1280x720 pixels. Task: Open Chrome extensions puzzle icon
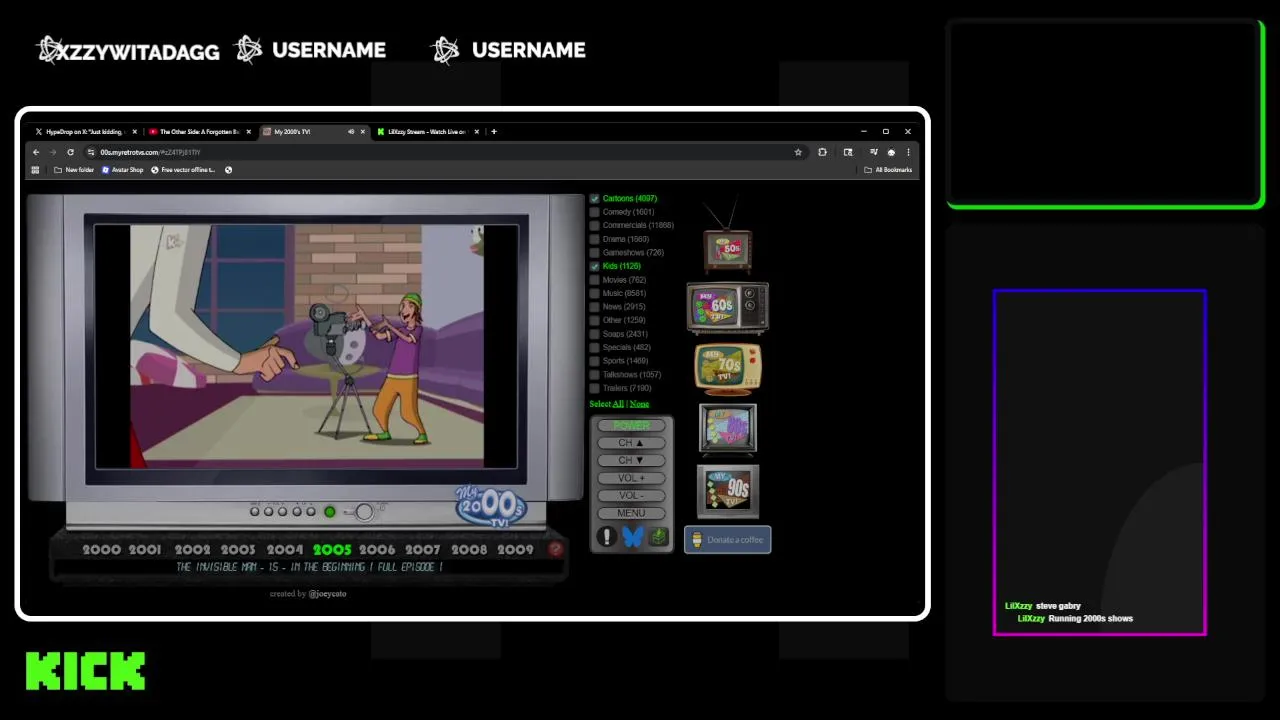tap(822, 152)
